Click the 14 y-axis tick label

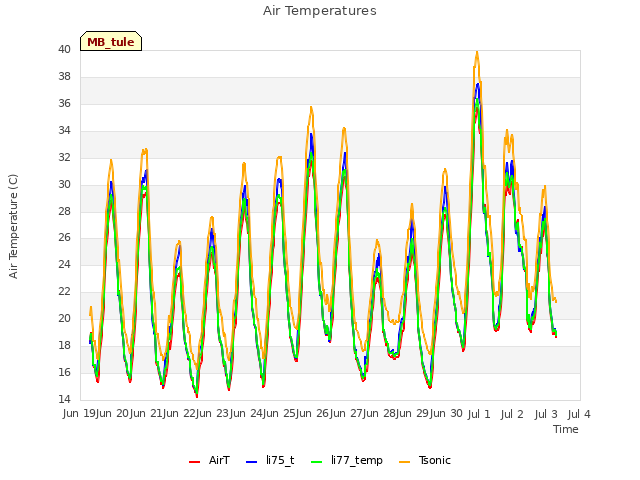[x=64, y=399]
